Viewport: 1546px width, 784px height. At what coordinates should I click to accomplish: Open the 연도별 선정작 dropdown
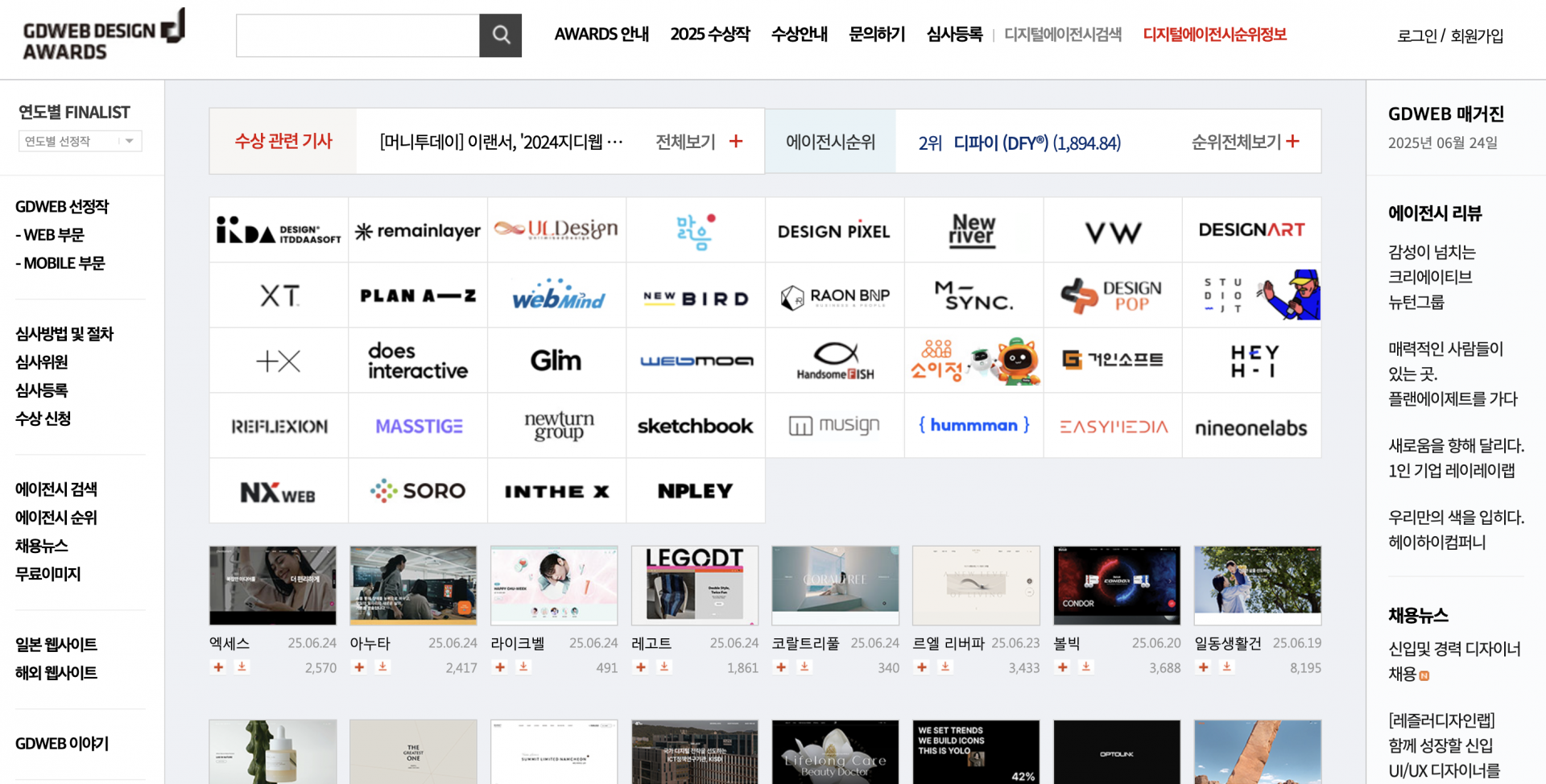[x=81, y=141]
